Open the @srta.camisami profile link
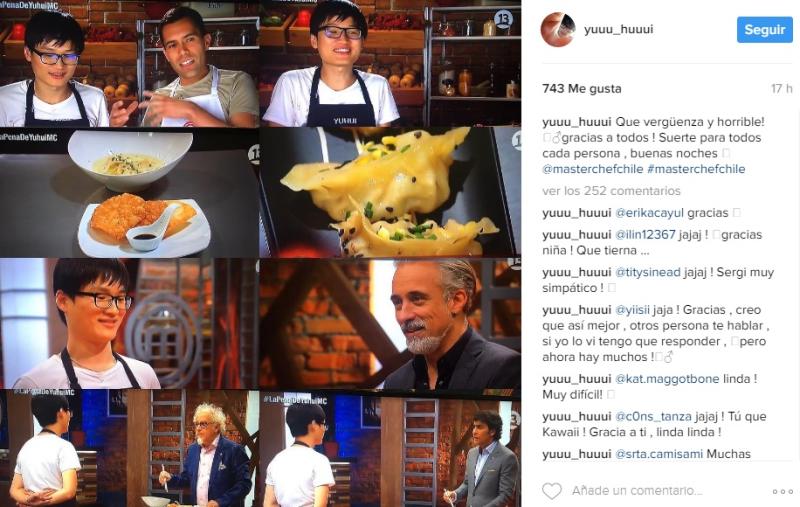This screenshot has height=507, width=800. point(659,454)
